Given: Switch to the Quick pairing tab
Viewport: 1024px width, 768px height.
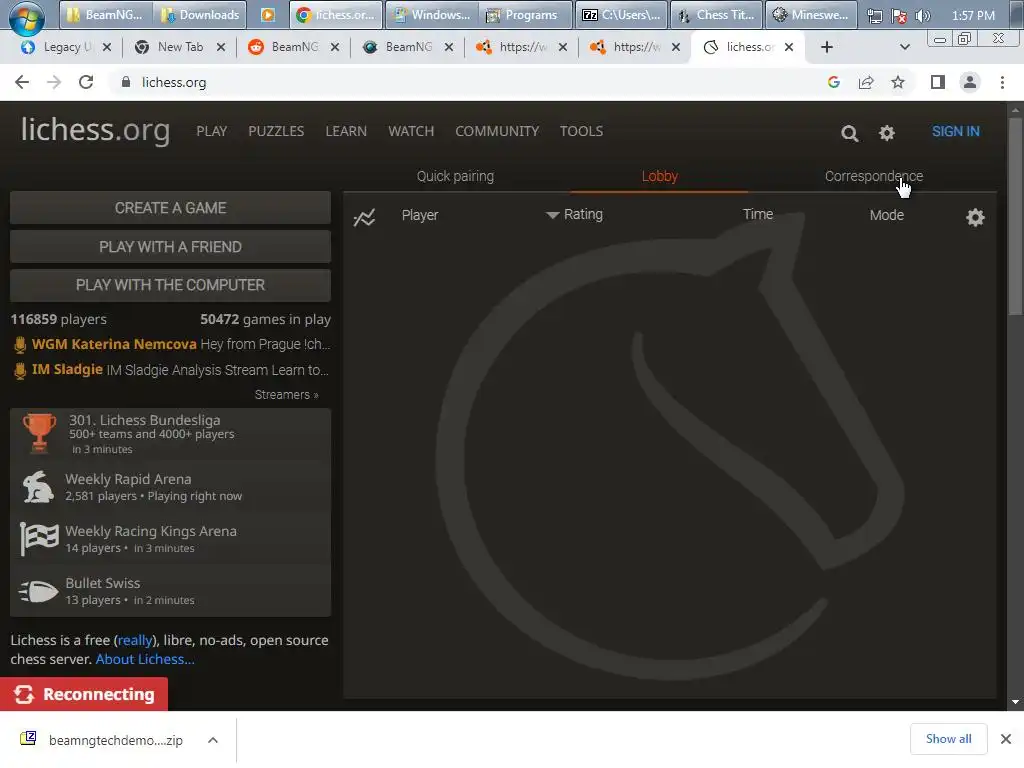Looking at the screenshot, I should click(x=455, y=176).
